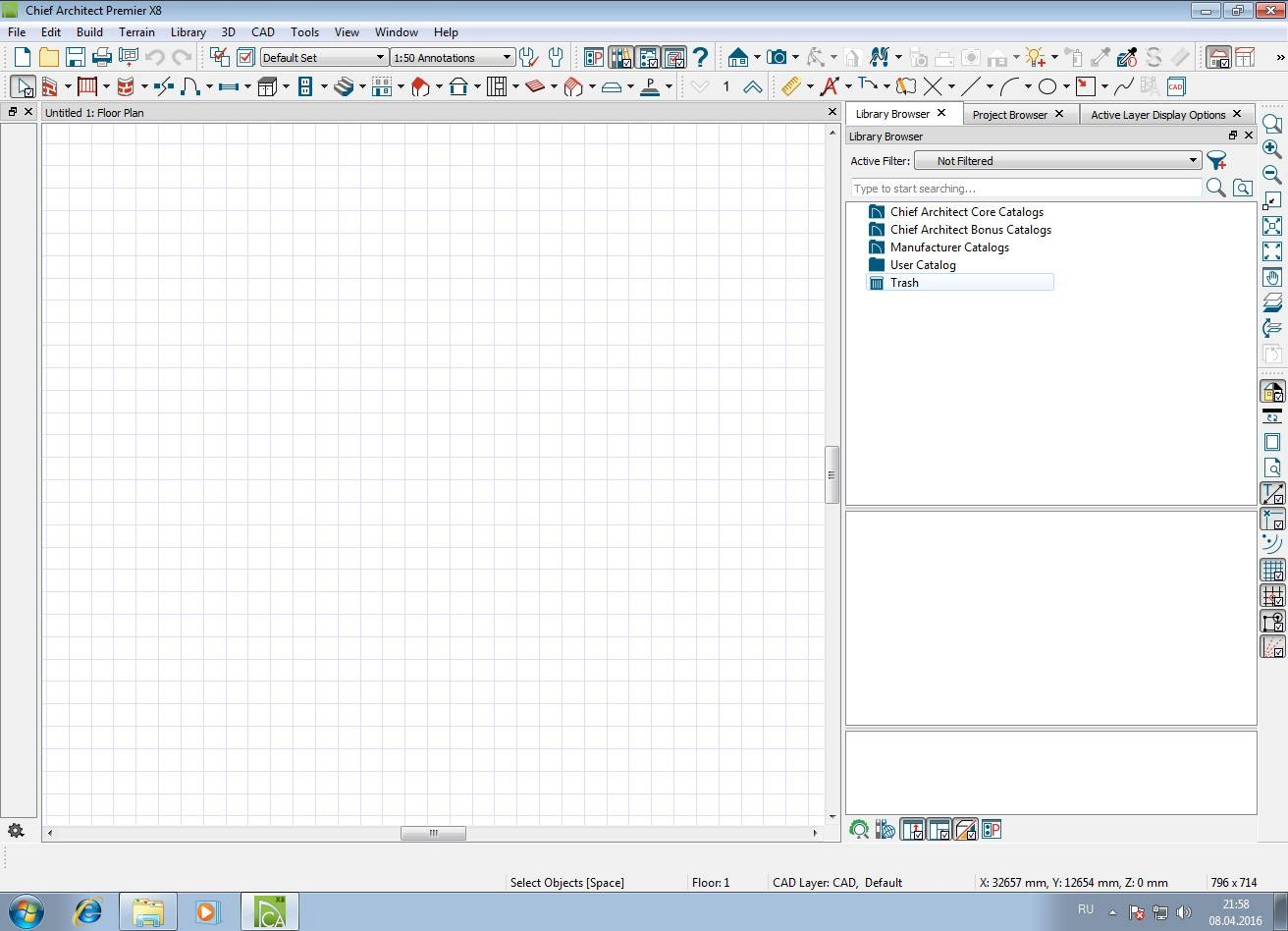The image size is (1288, 931).
Task: Select the Draw Line tool
Action: (971, 86)
